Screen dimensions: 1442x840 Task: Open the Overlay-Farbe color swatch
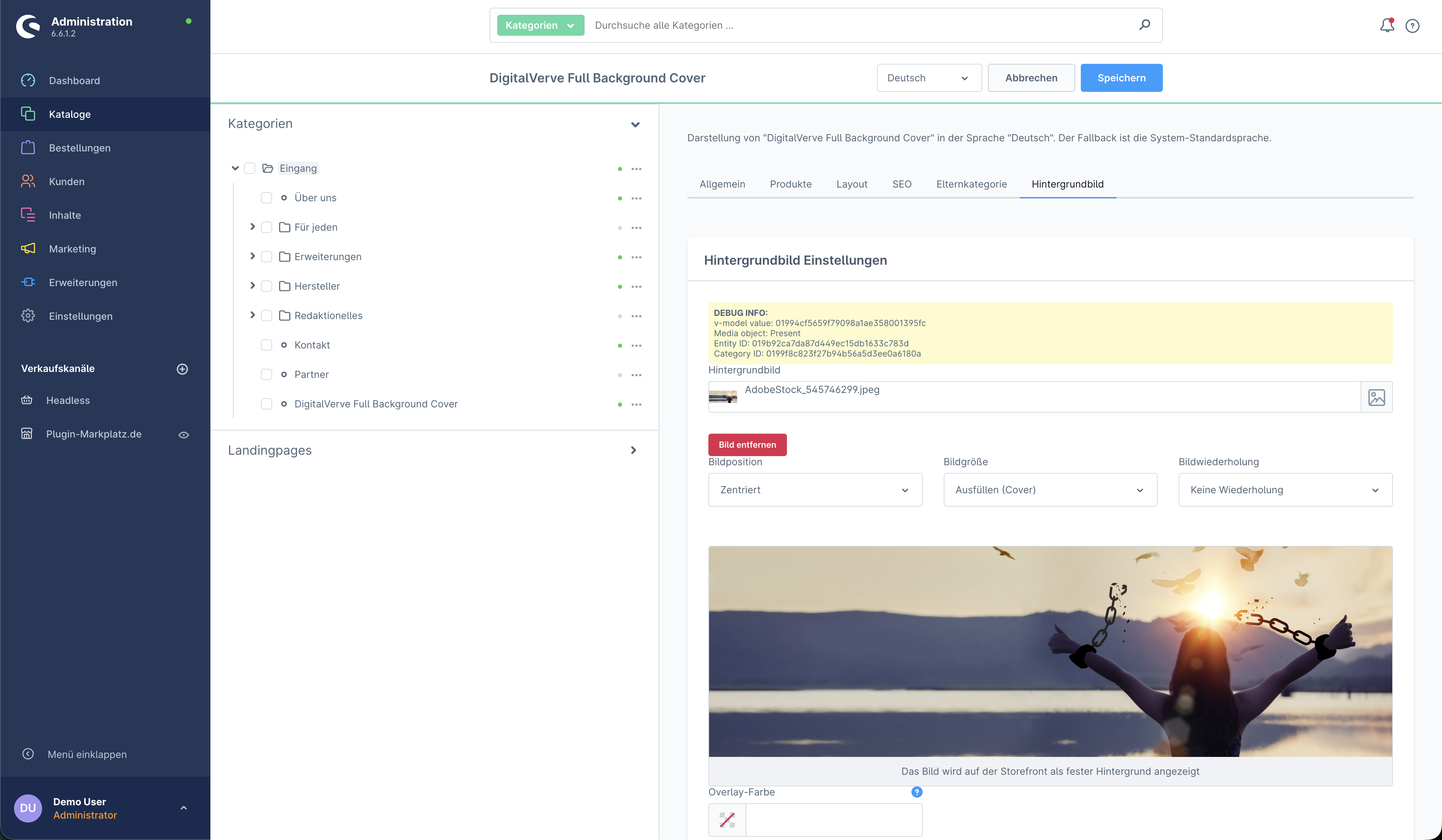727,819
